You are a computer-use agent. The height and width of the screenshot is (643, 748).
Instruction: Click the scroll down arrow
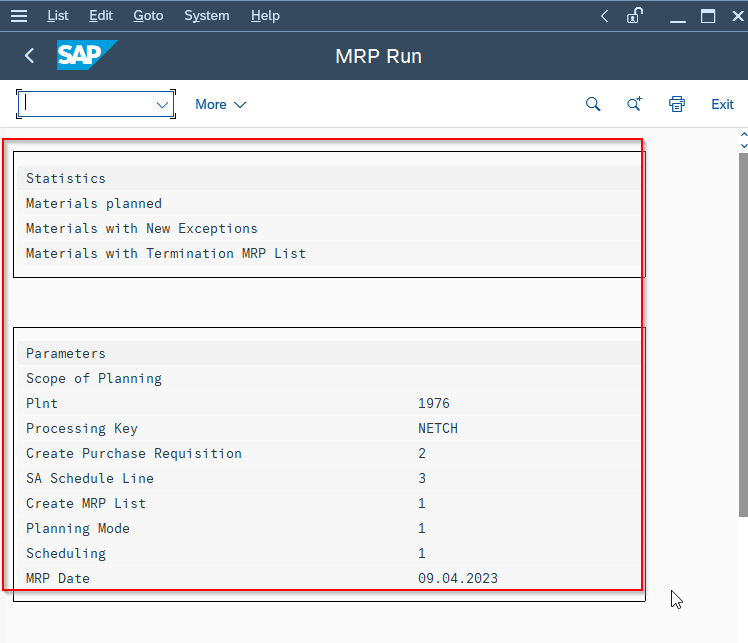point(744,145)
